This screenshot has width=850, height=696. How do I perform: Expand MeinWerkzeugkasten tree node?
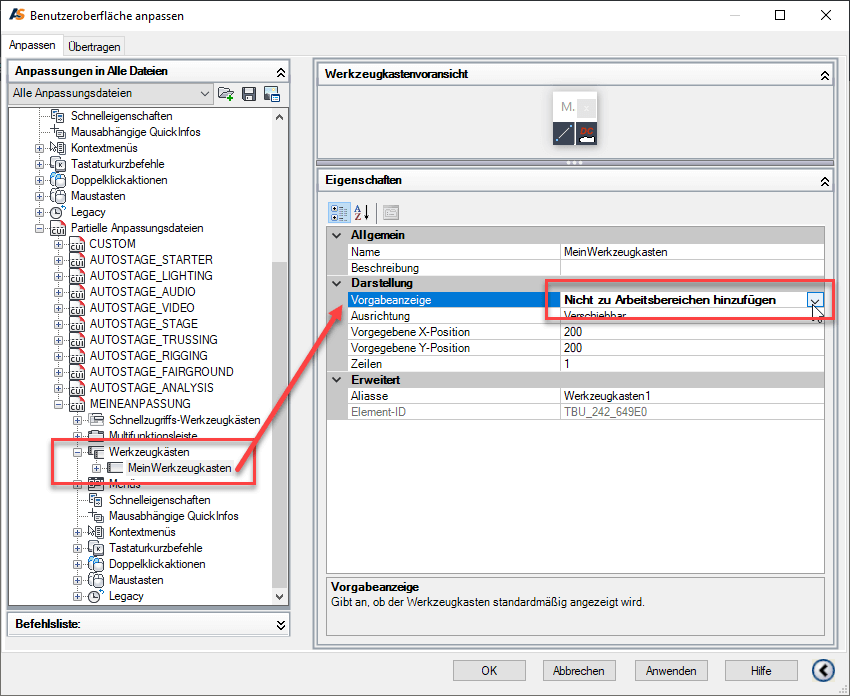96,468
